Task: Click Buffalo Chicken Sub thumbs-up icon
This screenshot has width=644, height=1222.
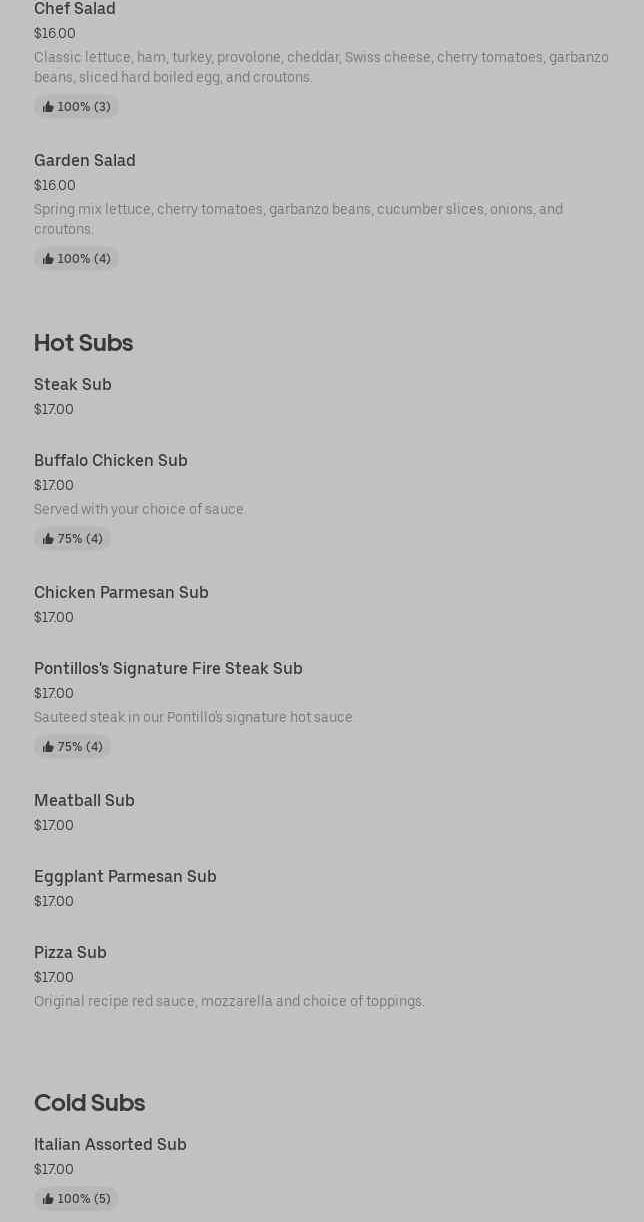Action: point(48,539)
